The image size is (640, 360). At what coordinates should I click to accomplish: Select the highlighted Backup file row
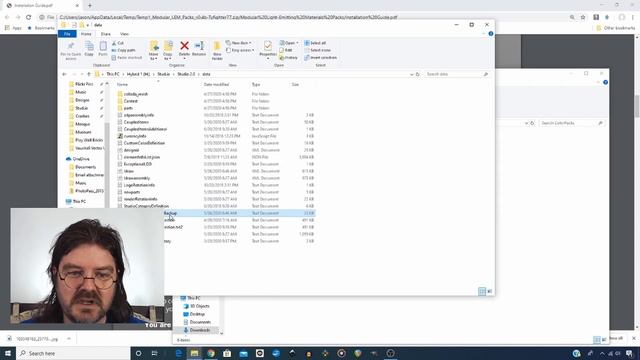tap(240, 213)
